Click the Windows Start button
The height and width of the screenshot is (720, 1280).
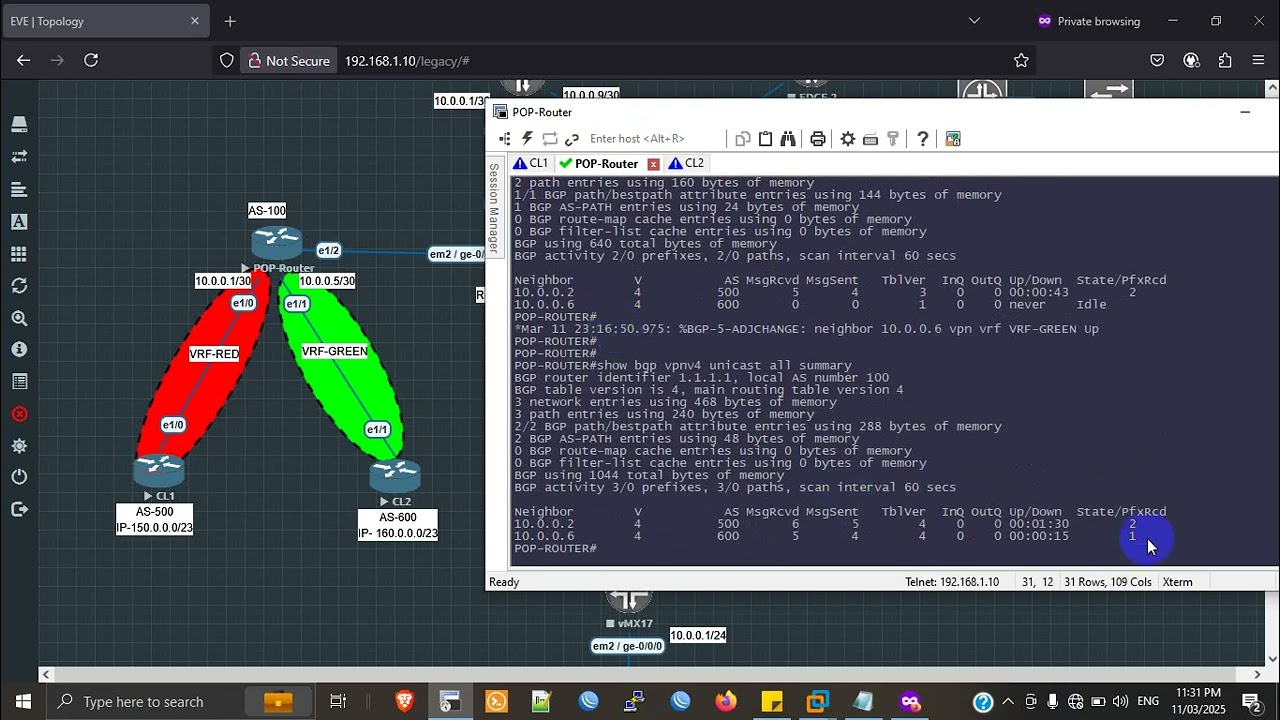(23, 701)
